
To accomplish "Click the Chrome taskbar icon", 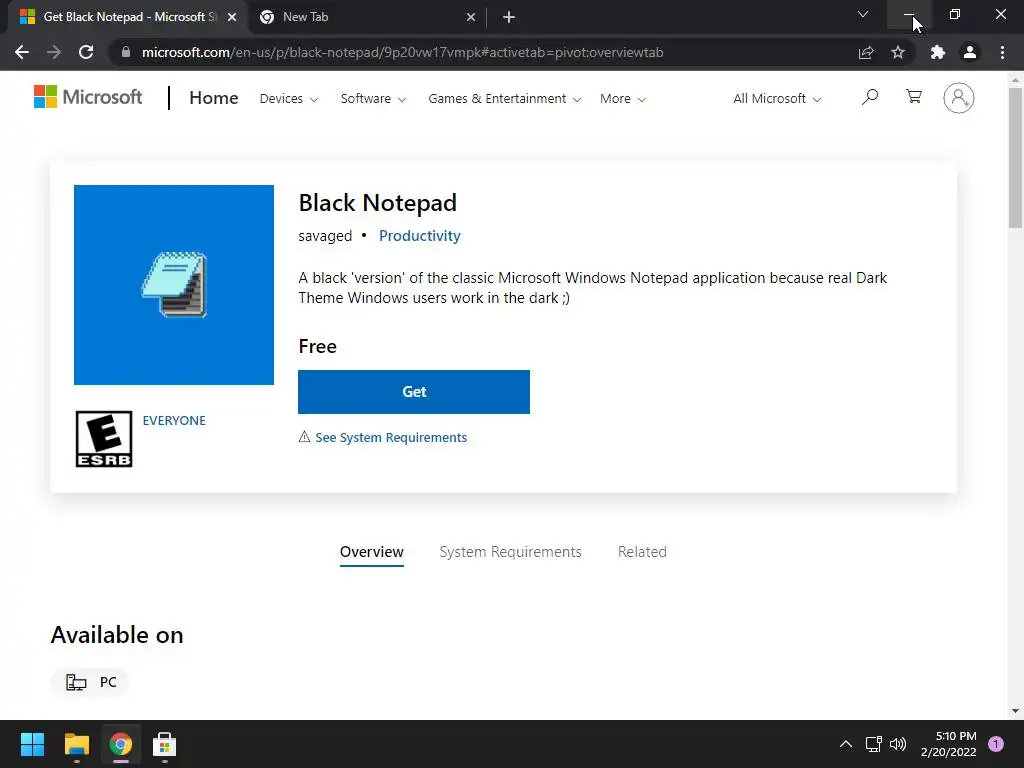I will coord(121,744).
